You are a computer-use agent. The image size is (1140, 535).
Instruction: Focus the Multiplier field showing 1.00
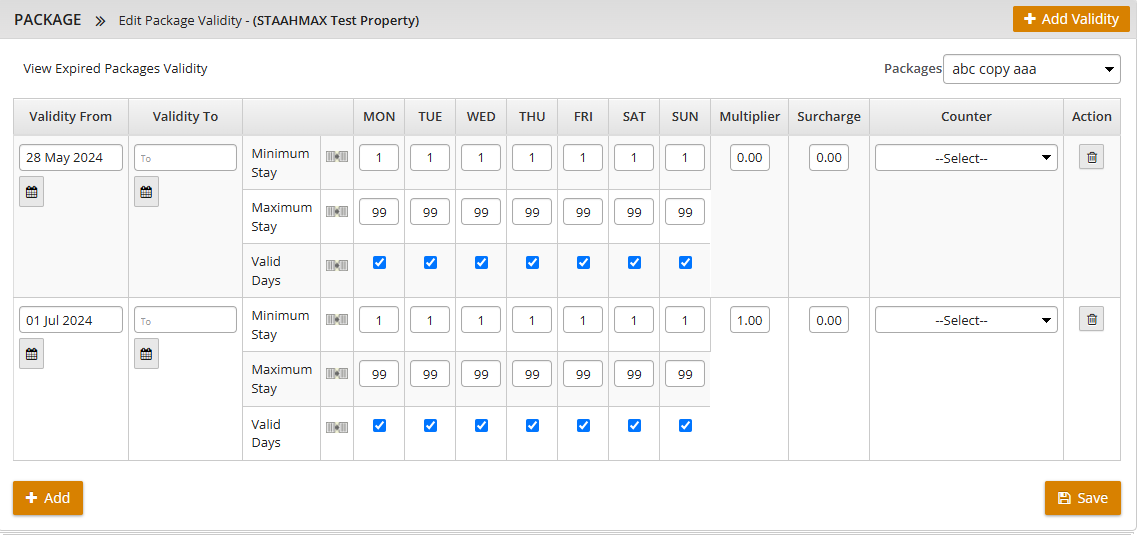(749, 320)
